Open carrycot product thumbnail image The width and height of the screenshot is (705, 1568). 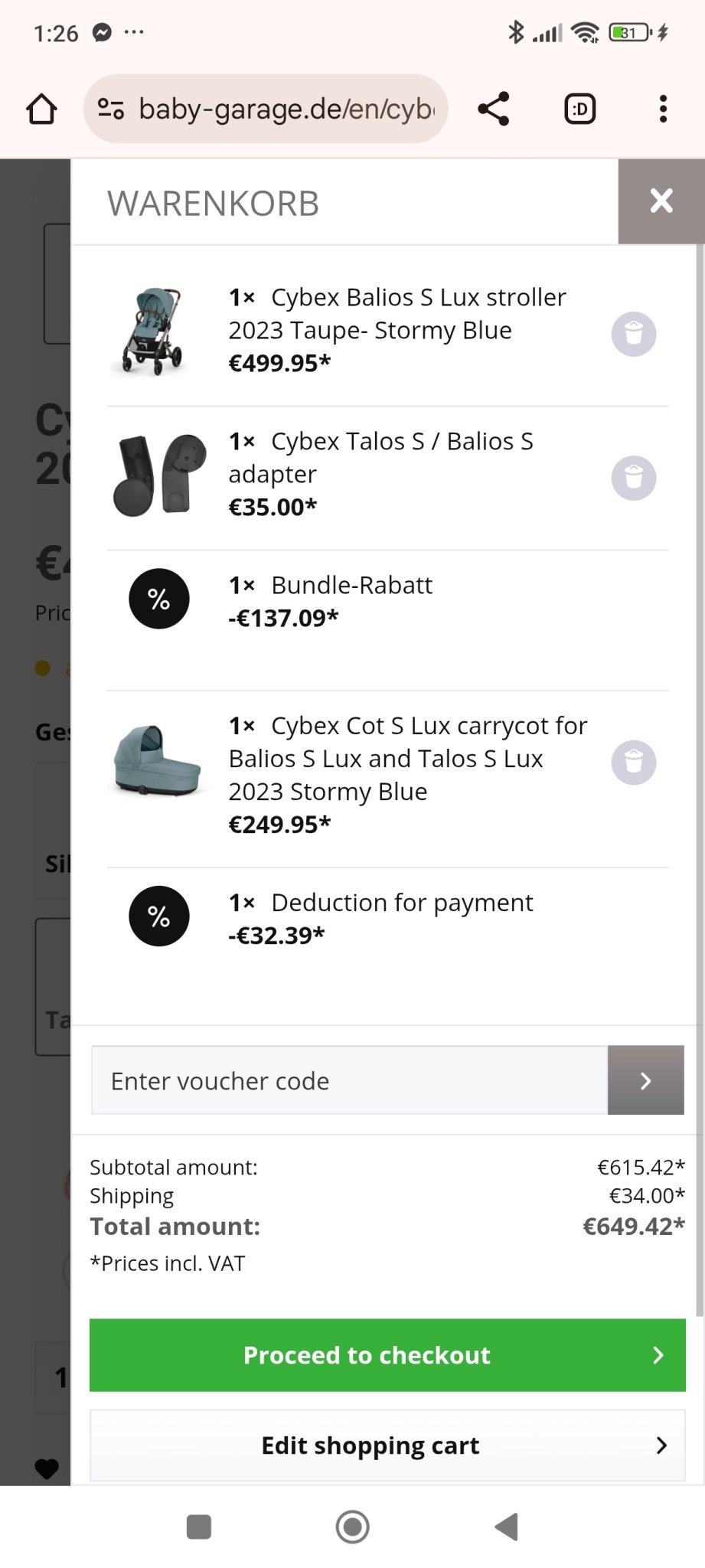pos(157,762)
